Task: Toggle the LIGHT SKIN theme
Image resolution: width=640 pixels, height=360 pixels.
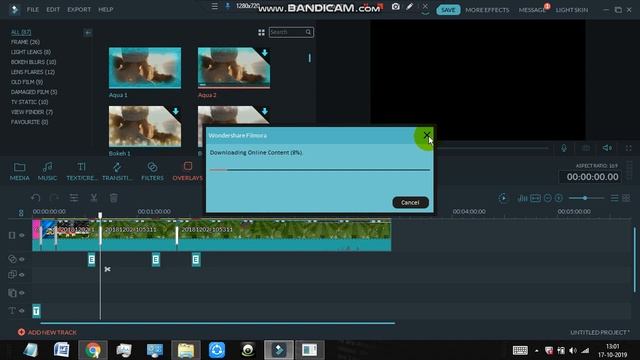Action: [571, 10]
